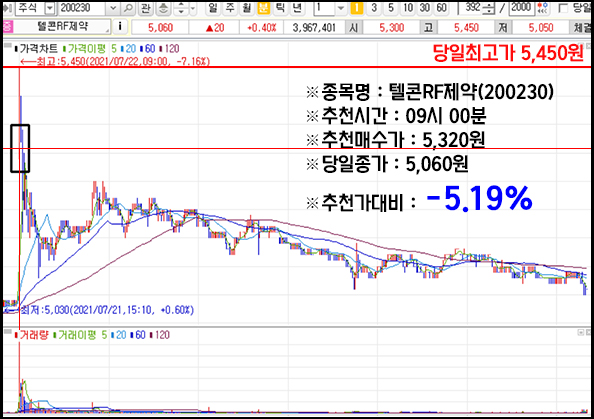Screen dimensions: 594x419
Task: Click the skip-to-start arrow icon at toolbar left
Action: pos(7,8)
